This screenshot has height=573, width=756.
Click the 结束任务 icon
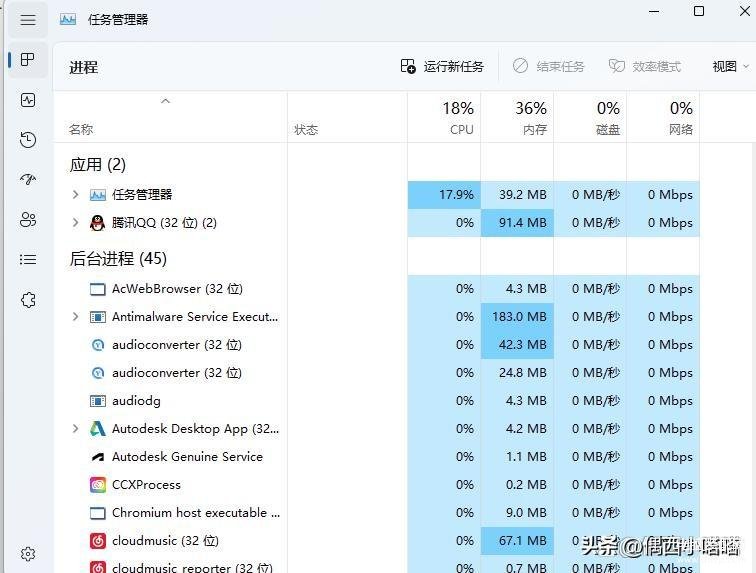click(x=520, y=66)
